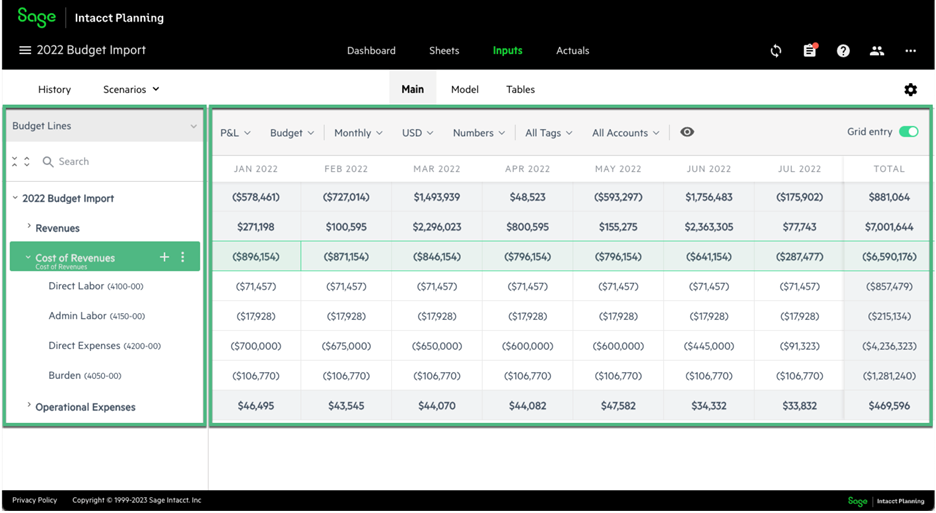Screen dimensions: 936x513
Task: Open Cost of Revenues row options menu
Action: pos(183,257)
